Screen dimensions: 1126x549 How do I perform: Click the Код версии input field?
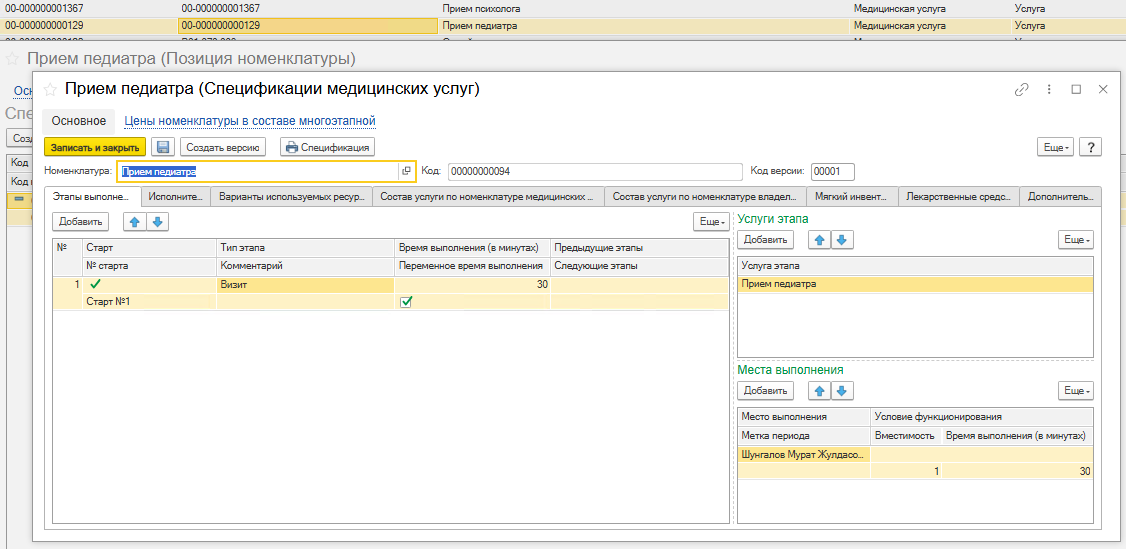831,171
